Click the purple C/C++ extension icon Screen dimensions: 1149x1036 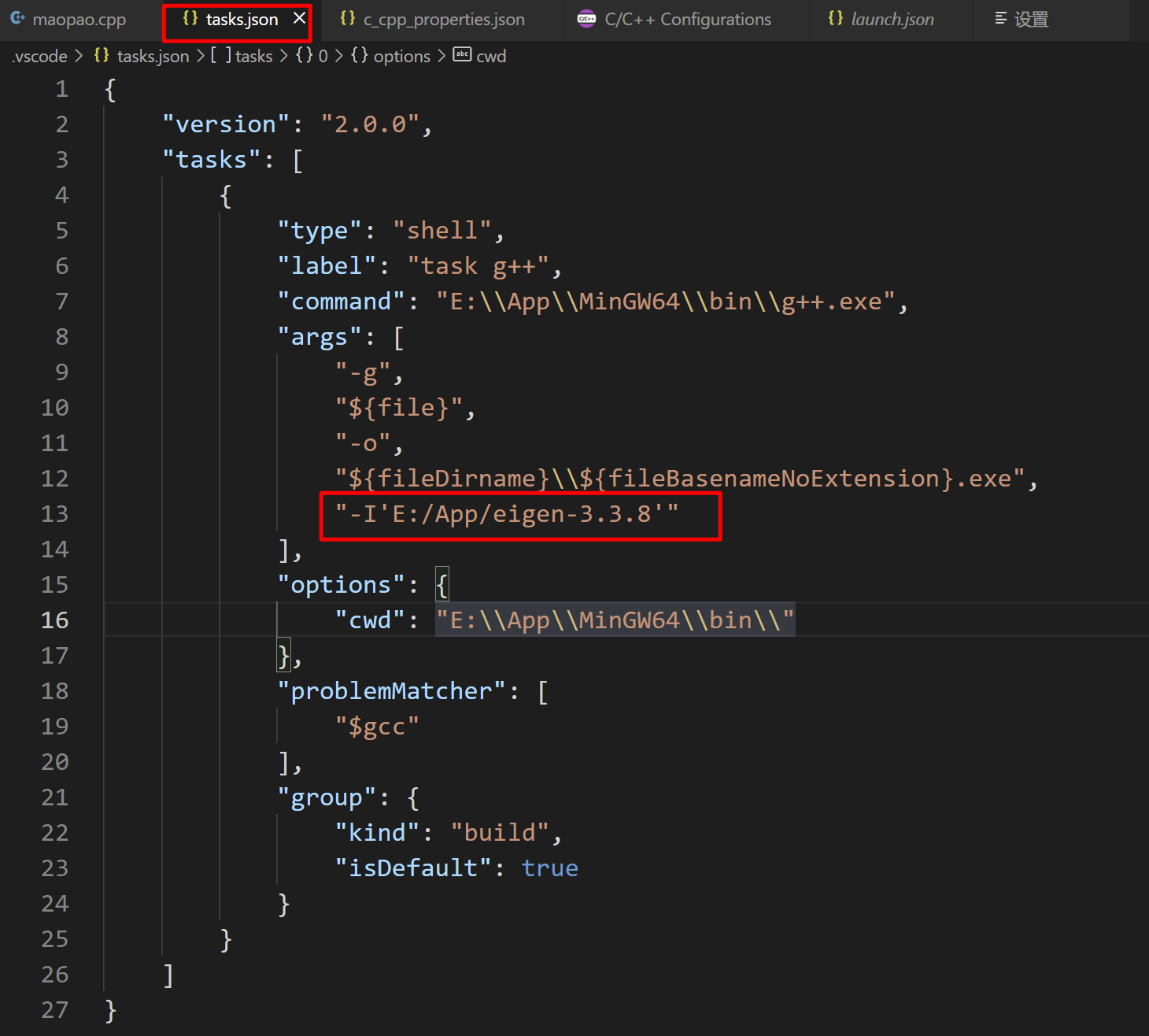click(x=586, y=18)
